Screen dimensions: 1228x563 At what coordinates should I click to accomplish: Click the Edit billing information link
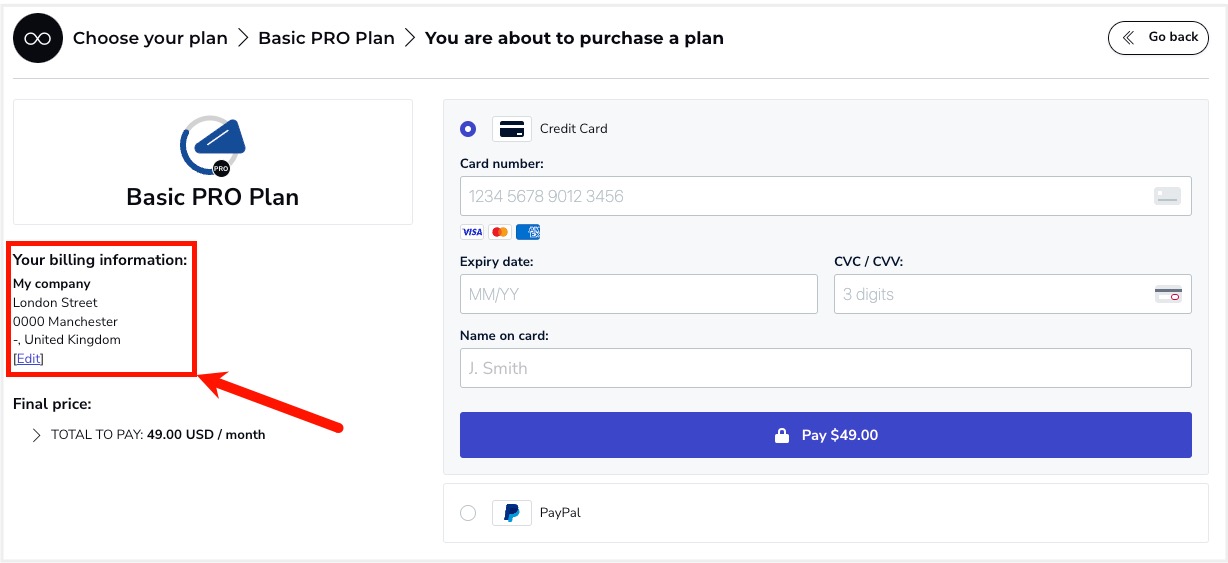click(x=29, y=359)
